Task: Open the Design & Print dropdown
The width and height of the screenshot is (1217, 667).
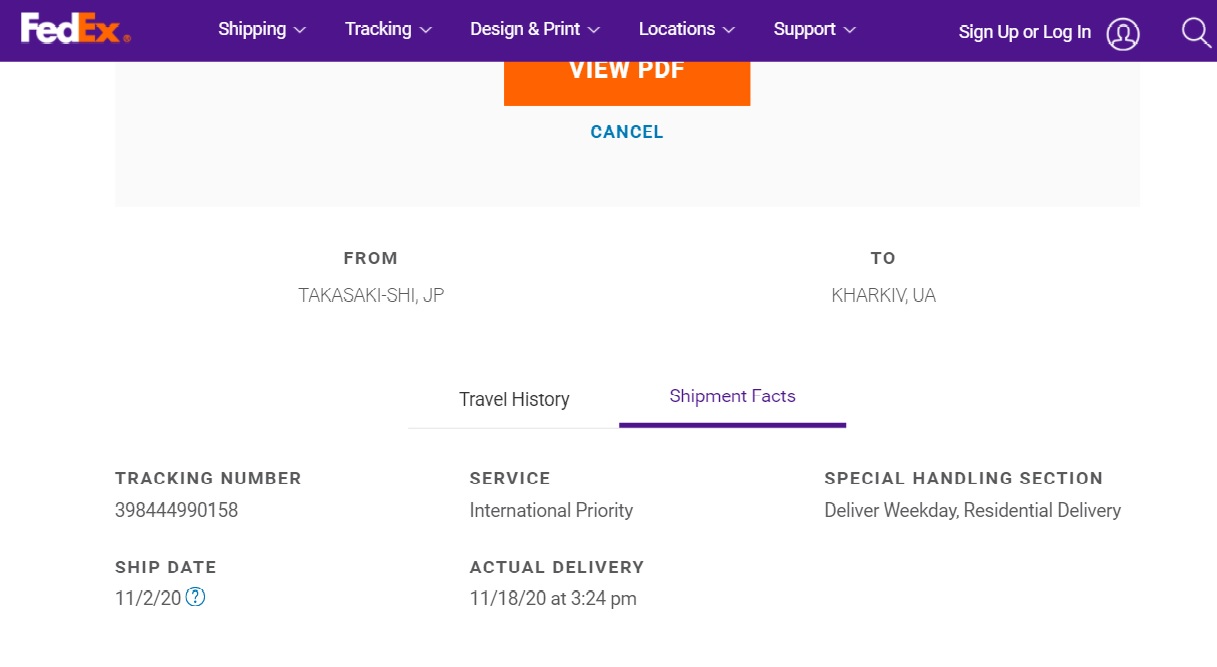Action: click(x=535, y=30)
